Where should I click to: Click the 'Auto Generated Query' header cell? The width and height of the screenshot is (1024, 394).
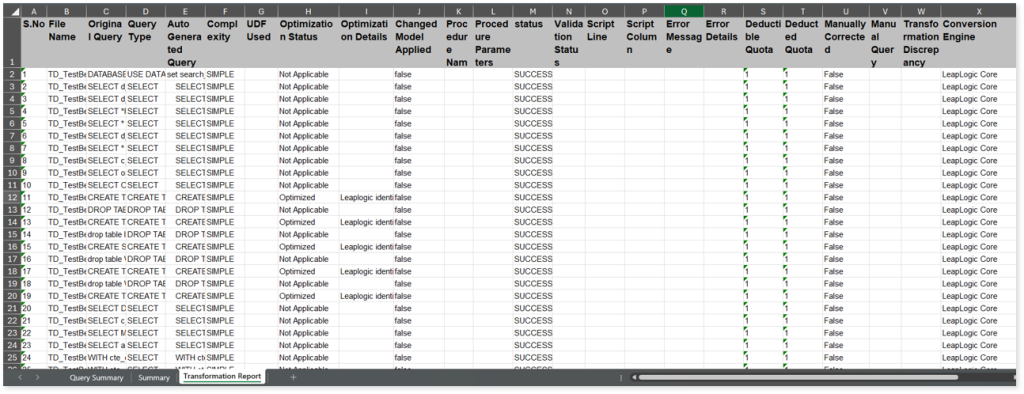click(185, 42)
